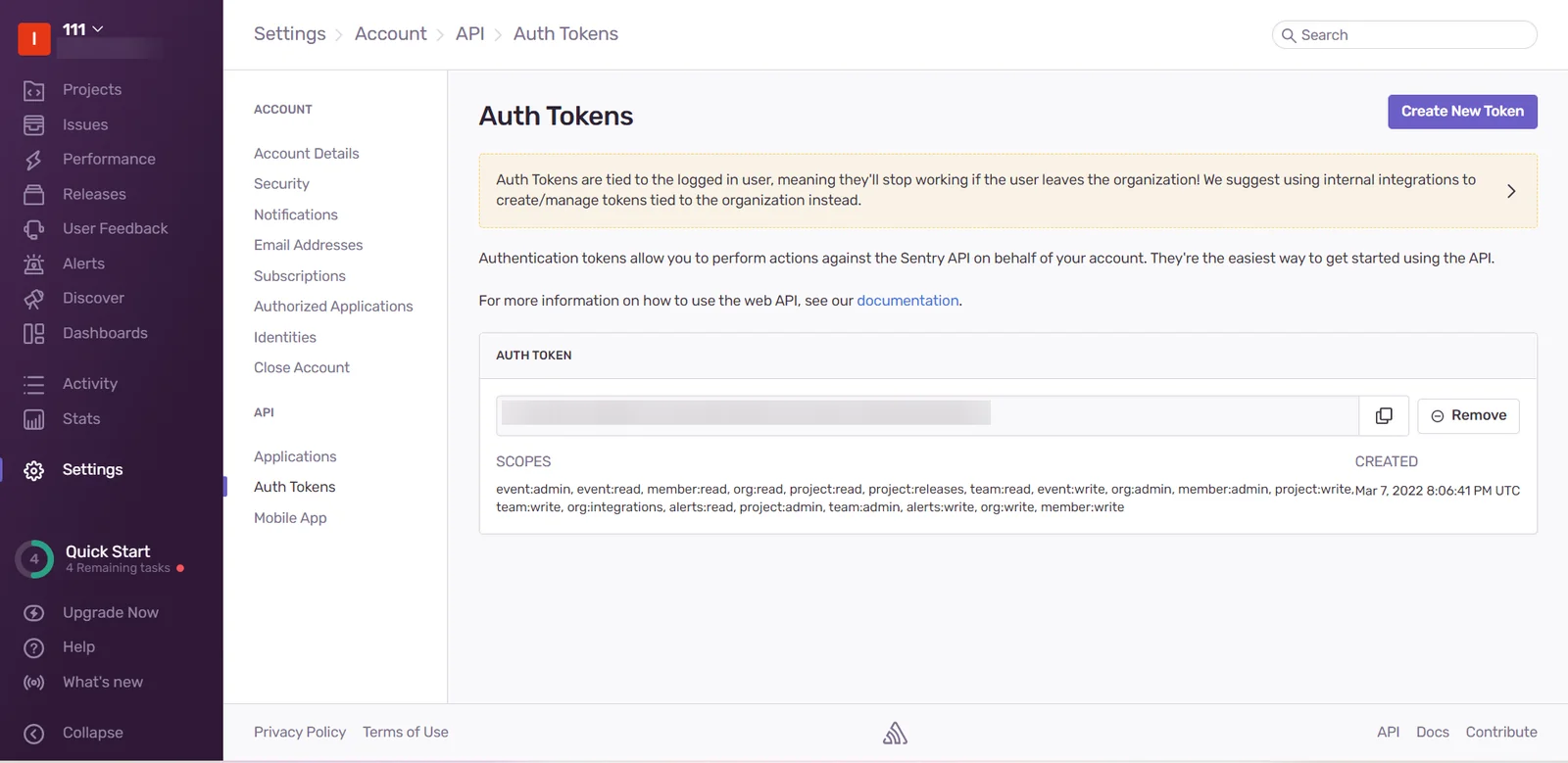This screenshot has height=763, width=1568.
Task: Open the Issues sidebar icon
Action: tap(33, 125)
